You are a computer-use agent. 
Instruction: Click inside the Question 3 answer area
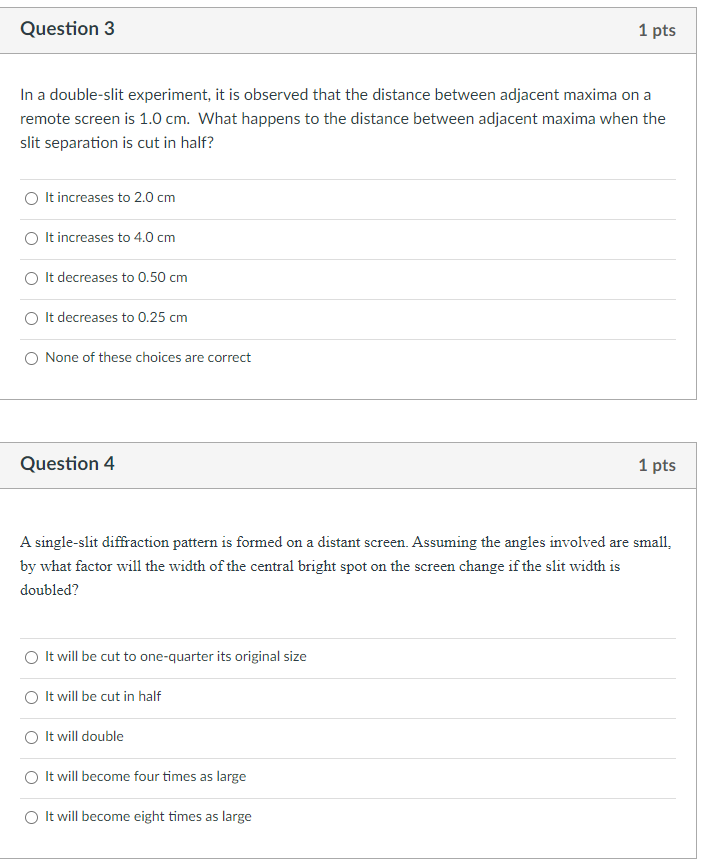click(350, 280)
